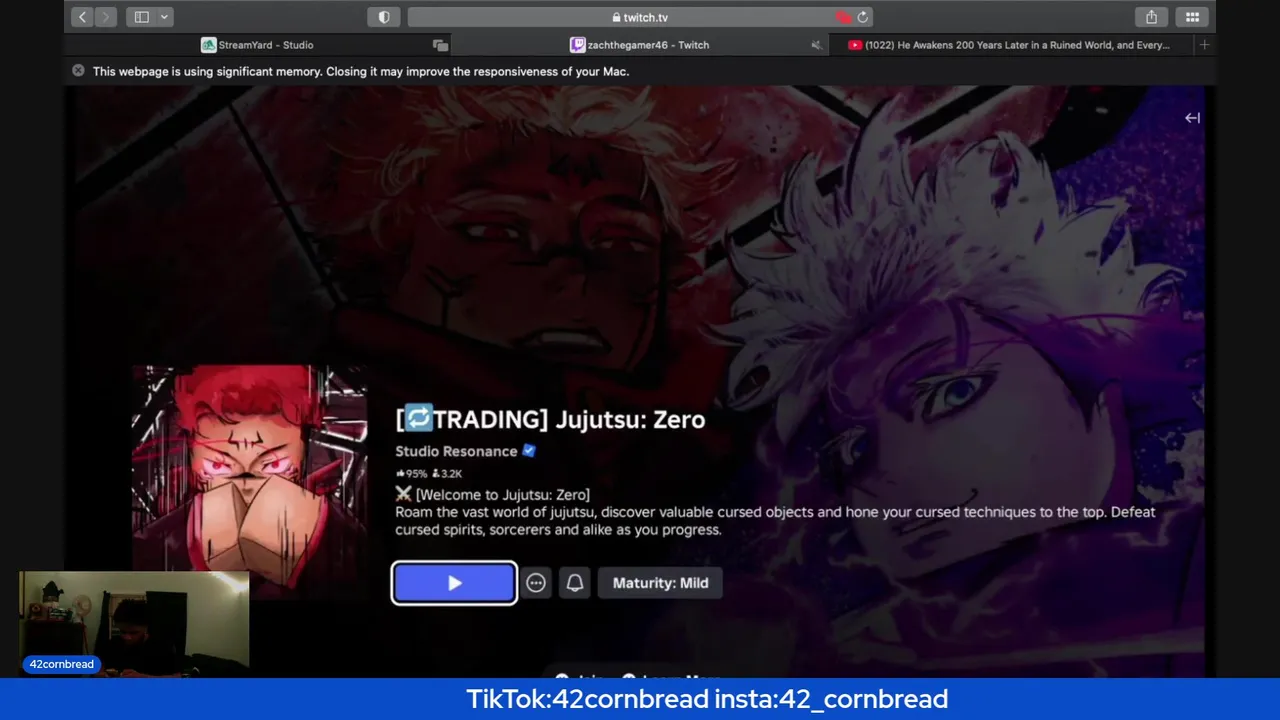Open the privacy shield report icon
The width and height of the screenshot is (1280, 720).
(384, 17)
